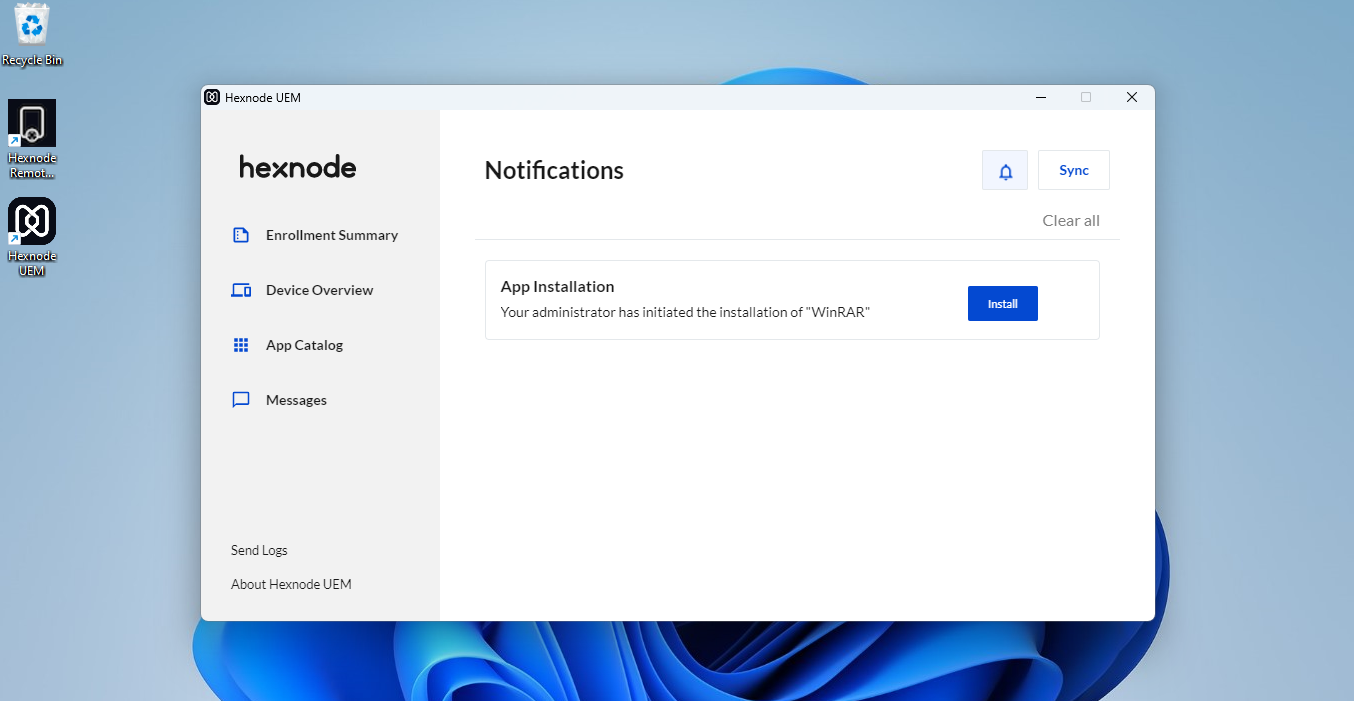Screen dimensions: 1354x701
Task: Open the notifications bell icon
Action: coord(1005,171)
